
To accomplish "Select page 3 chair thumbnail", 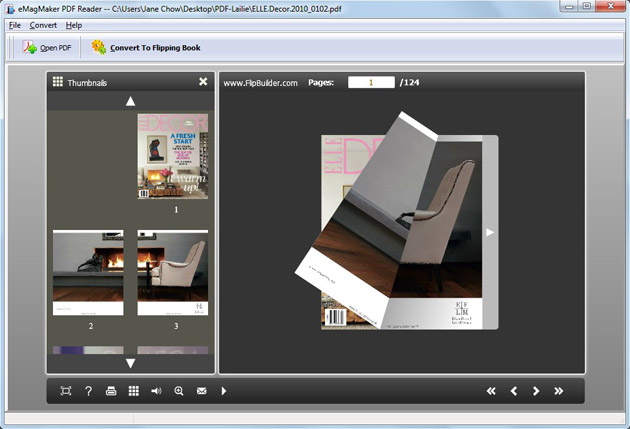I will click(173, 272).
